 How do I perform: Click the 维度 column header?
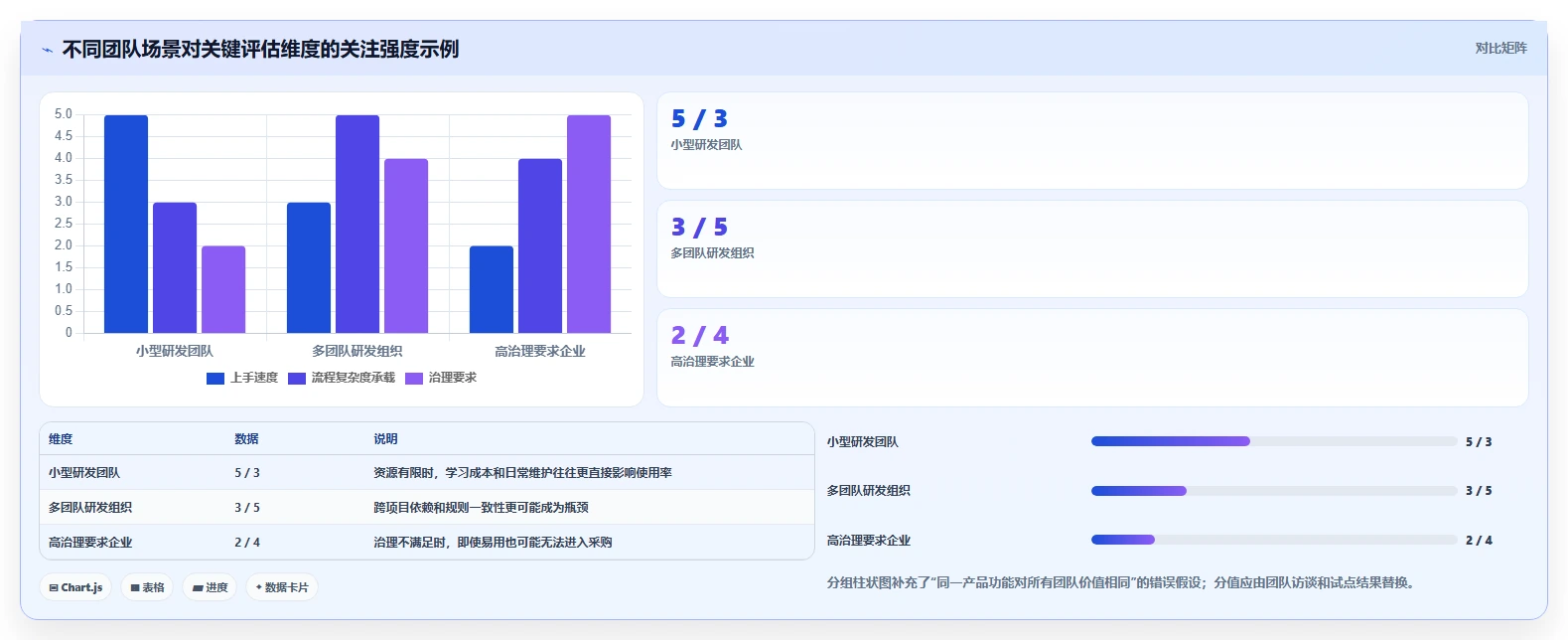pyautogui.click(x=61, y=439)
